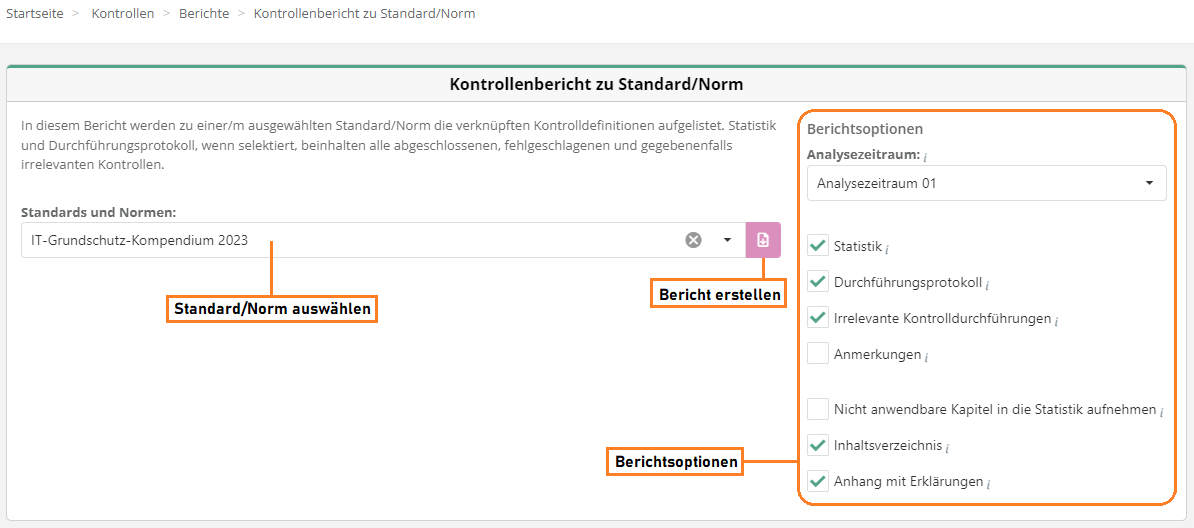Enable the Anmerkungen checkbox
This screenshot has width=1194, height=528.
click(x=818, y=354)
